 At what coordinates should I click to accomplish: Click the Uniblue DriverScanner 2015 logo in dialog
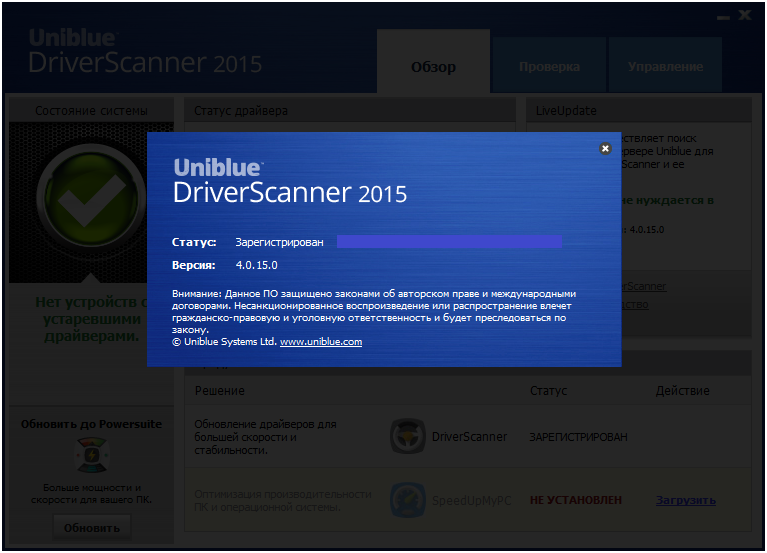290,181
